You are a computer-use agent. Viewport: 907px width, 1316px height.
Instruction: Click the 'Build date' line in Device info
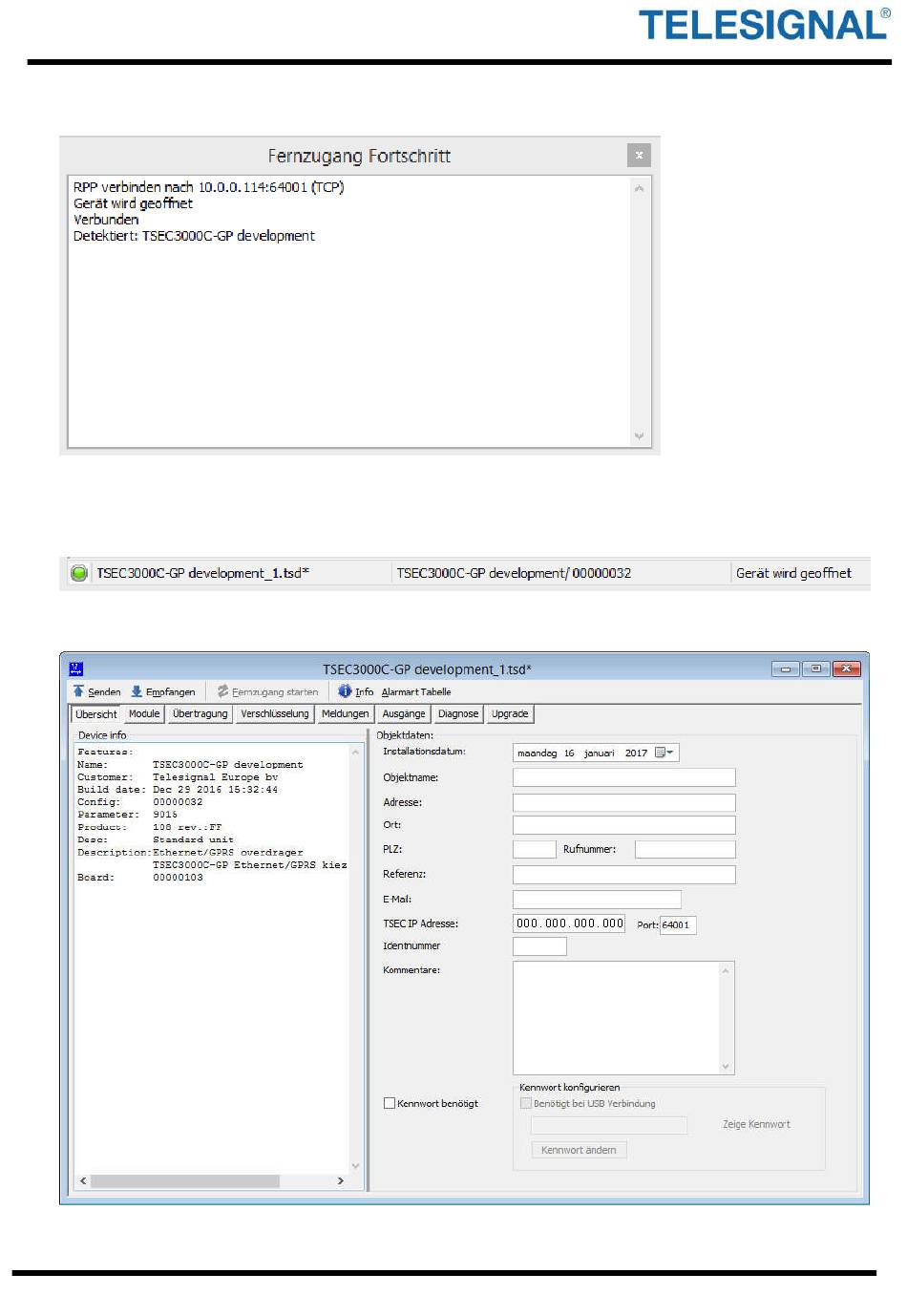(x=178, y=790)
